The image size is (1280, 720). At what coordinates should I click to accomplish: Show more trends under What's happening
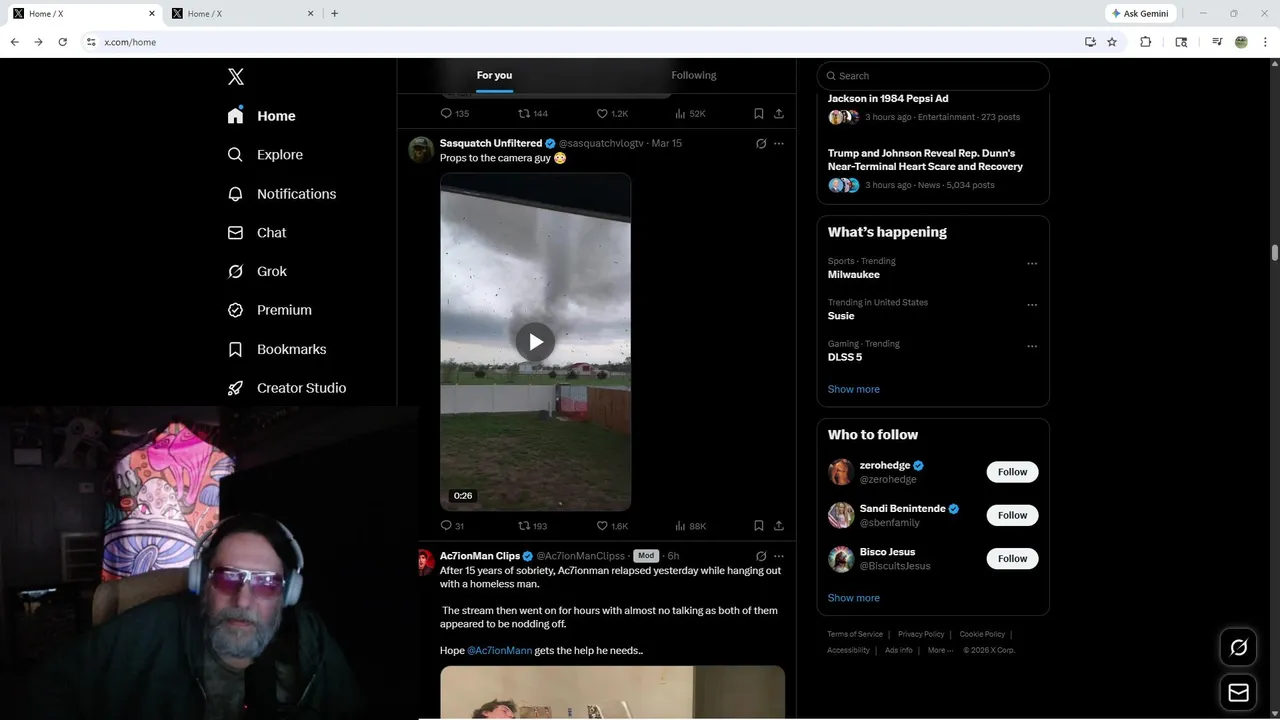coord(854,389)
